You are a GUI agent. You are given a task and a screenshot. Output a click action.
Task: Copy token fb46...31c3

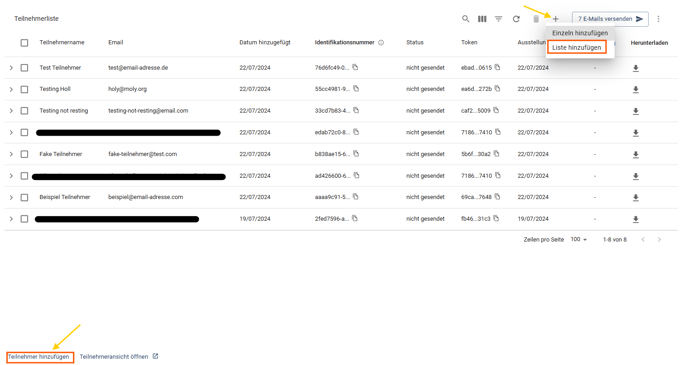(496, 218)
